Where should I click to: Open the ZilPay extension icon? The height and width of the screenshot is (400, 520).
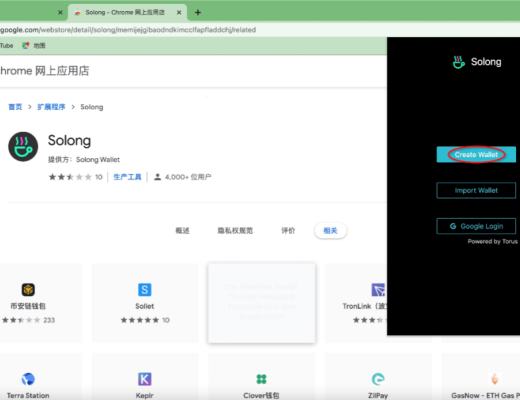[378, 379]
